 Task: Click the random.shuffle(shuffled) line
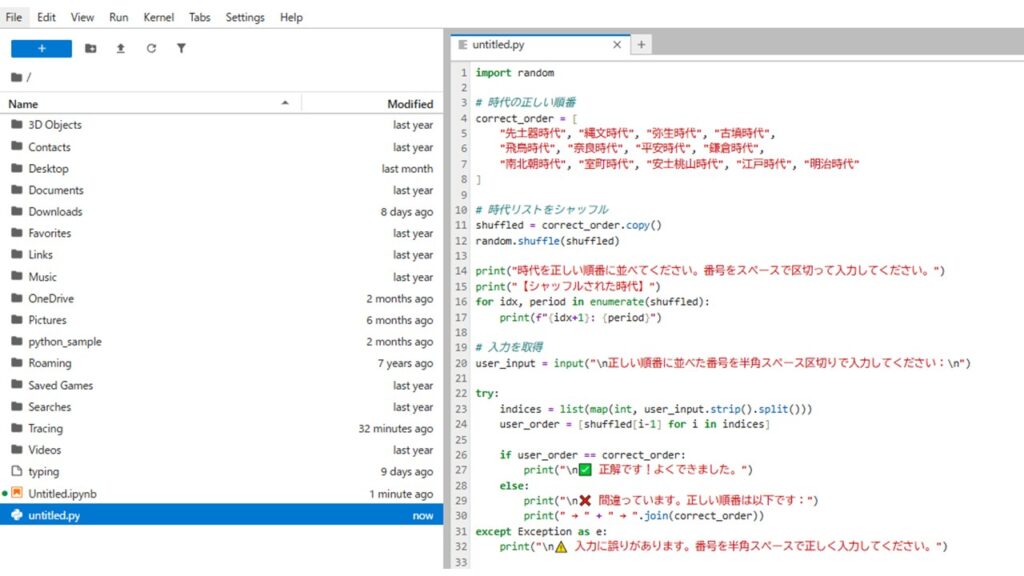pyautogui.click(x=547, y=240)
